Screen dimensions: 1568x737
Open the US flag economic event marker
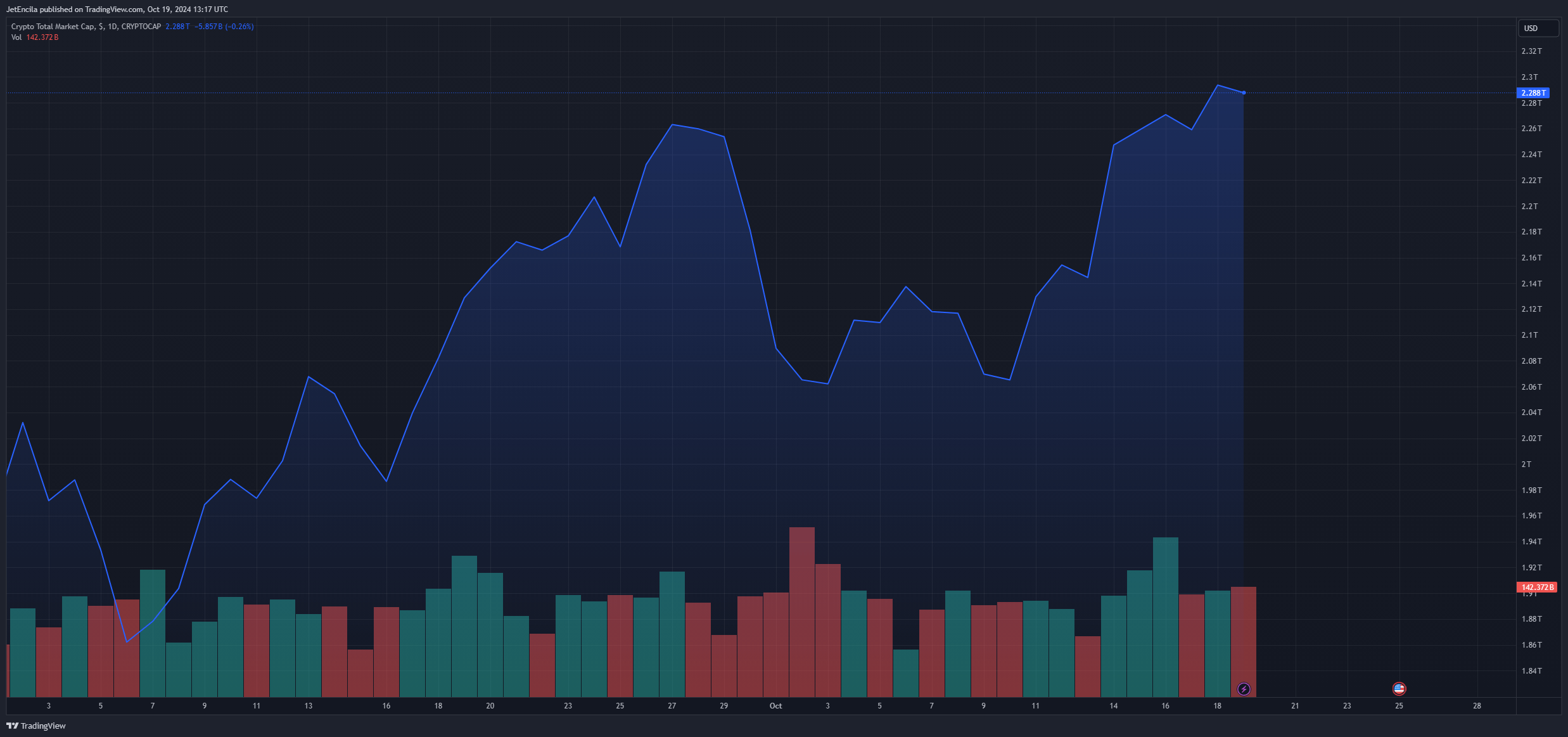1399,688
